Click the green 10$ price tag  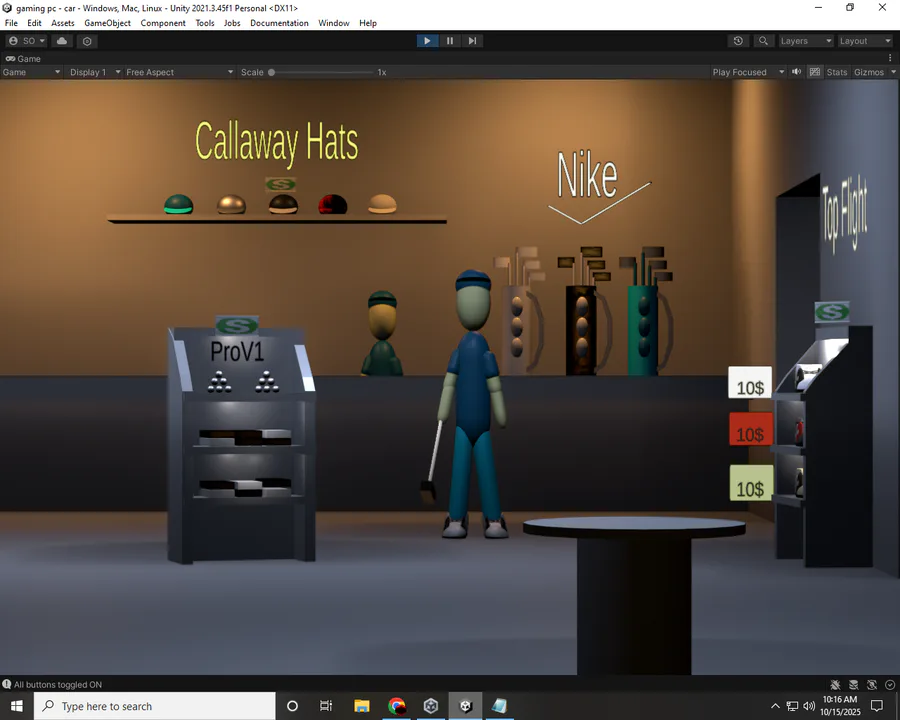751,483
